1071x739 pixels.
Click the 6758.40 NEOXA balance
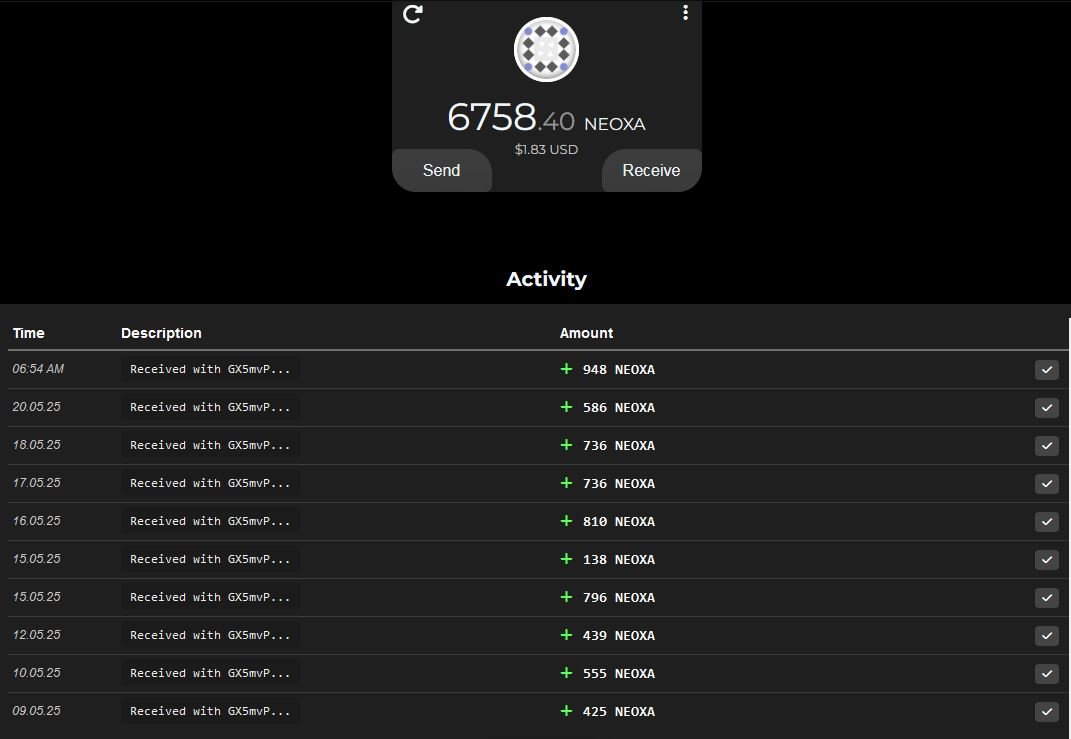coord(546,117)
